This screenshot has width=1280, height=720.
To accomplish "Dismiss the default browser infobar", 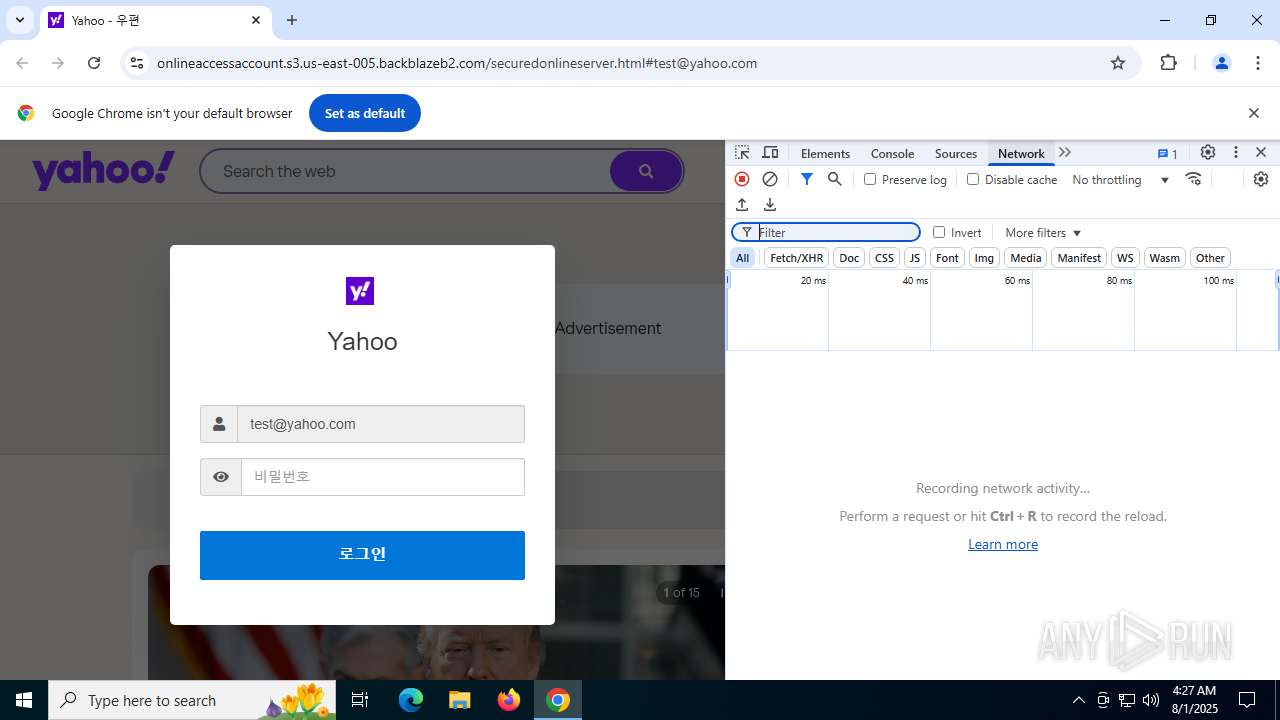I will point(1254,113).
